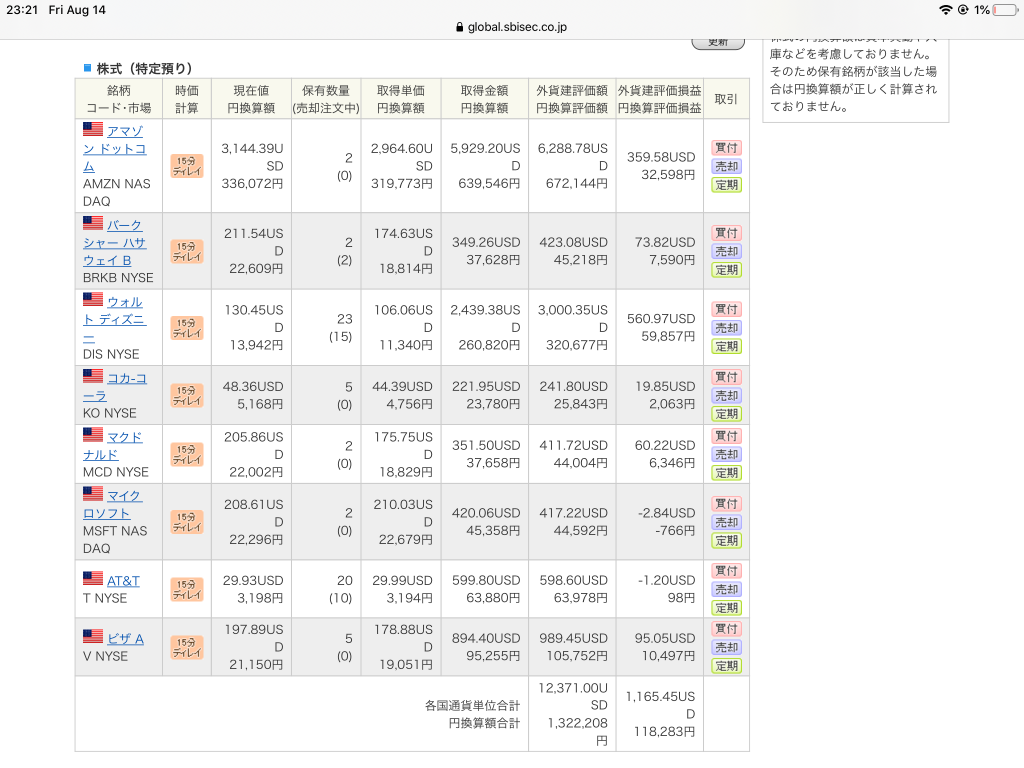The width and height of the screenshot is (1024, 768).
Task: Tap the 23:21 clock in the status bar
Action: coord(22,10)
